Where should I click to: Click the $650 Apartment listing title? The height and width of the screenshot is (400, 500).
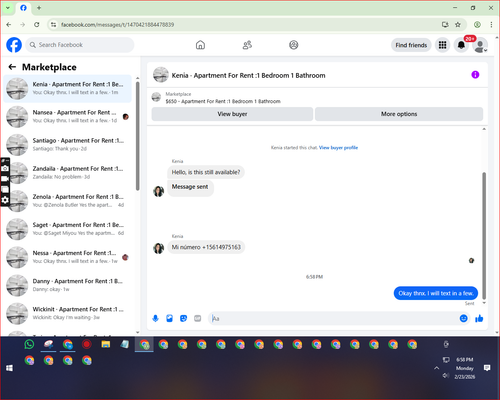tap(223, 101)
